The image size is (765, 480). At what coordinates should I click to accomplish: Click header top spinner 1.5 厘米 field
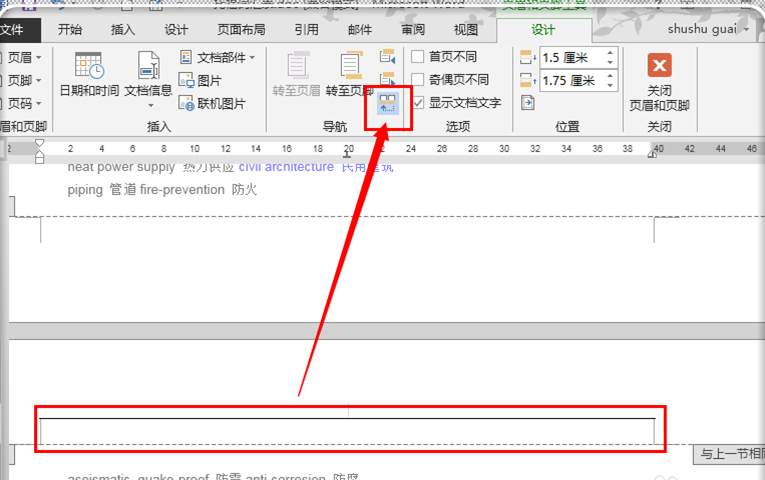pos(568,57)
